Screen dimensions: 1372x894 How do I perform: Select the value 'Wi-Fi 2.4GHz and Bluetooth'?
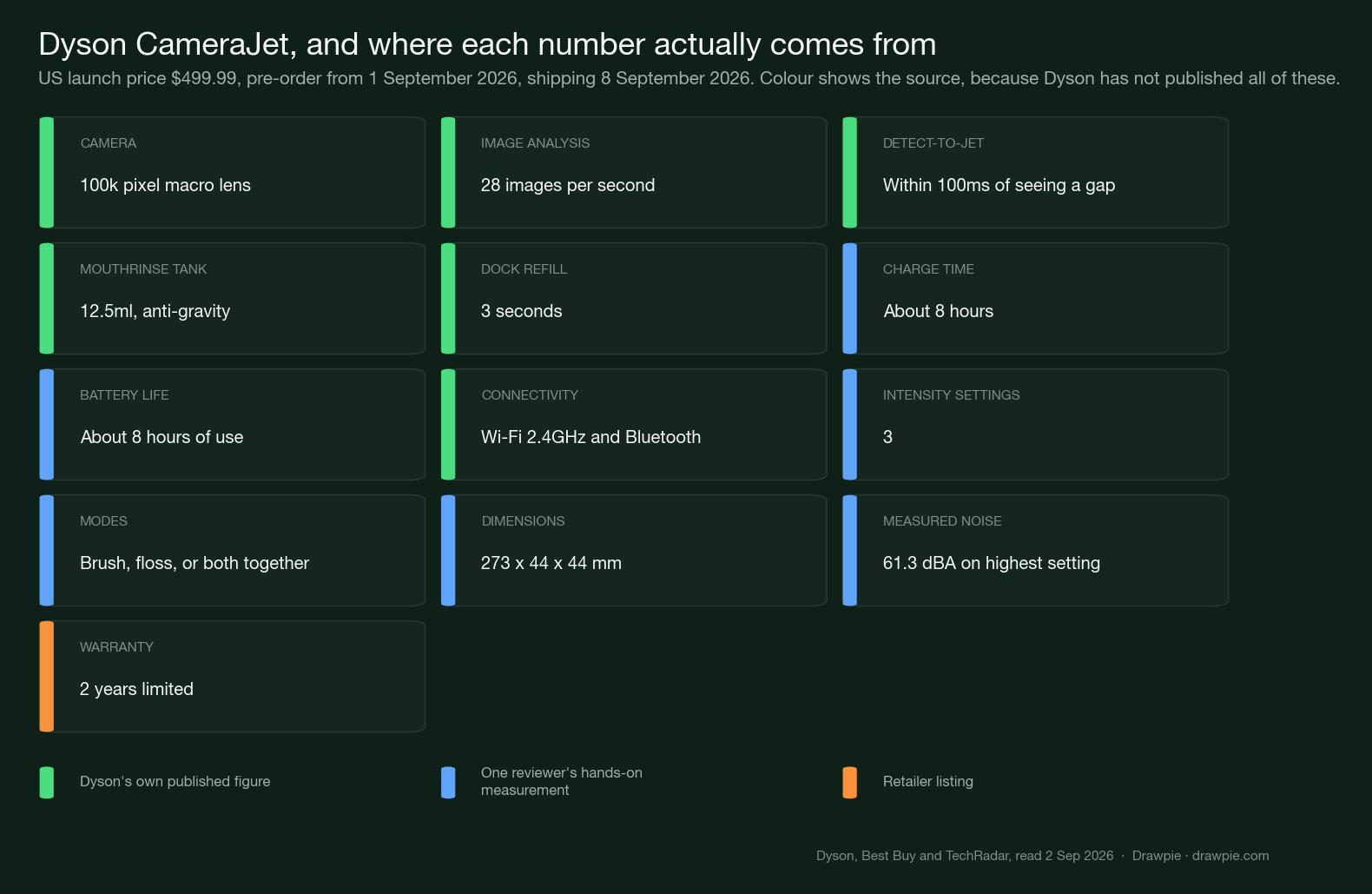(x=590, y=437)
